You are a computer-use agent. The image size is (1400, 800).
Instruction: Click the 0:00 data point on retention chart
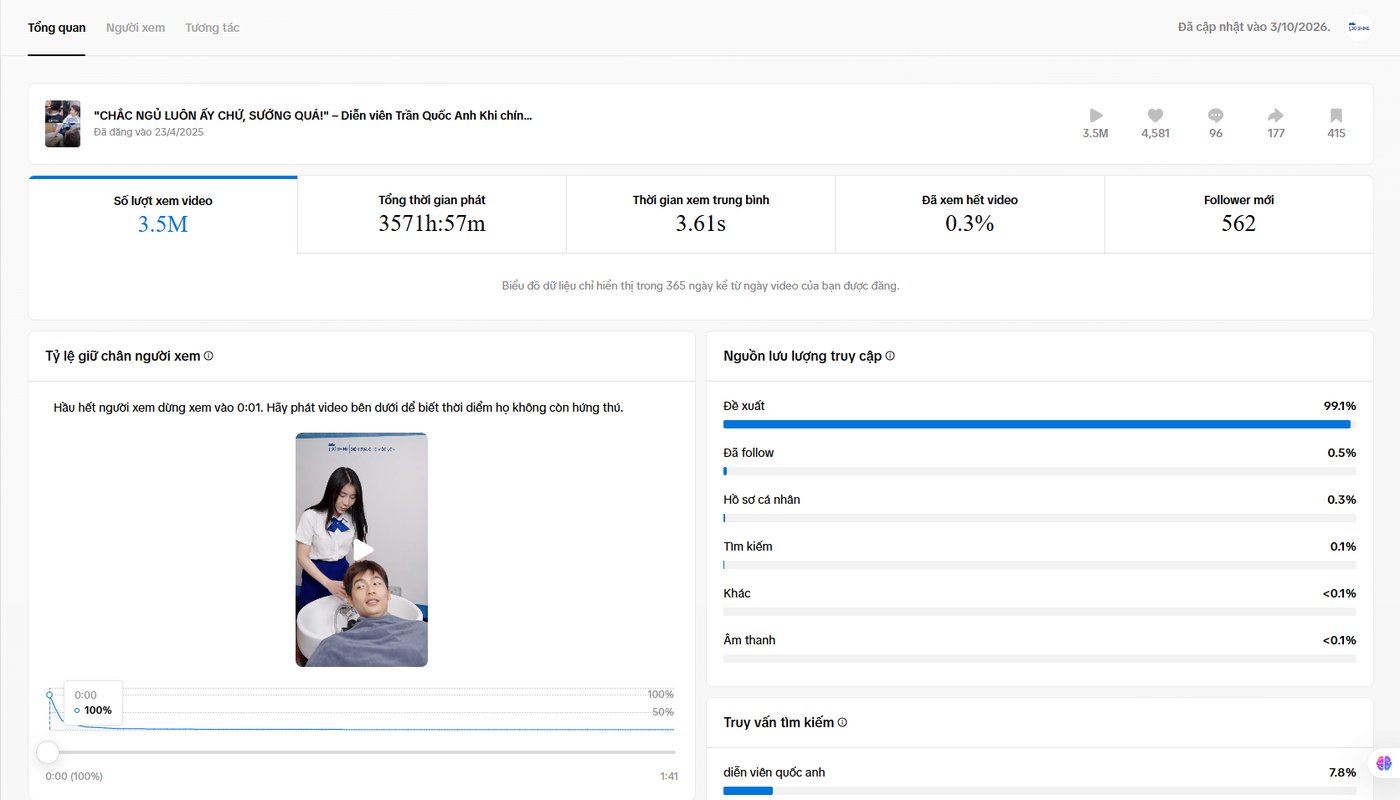click(x=49, y=694)
